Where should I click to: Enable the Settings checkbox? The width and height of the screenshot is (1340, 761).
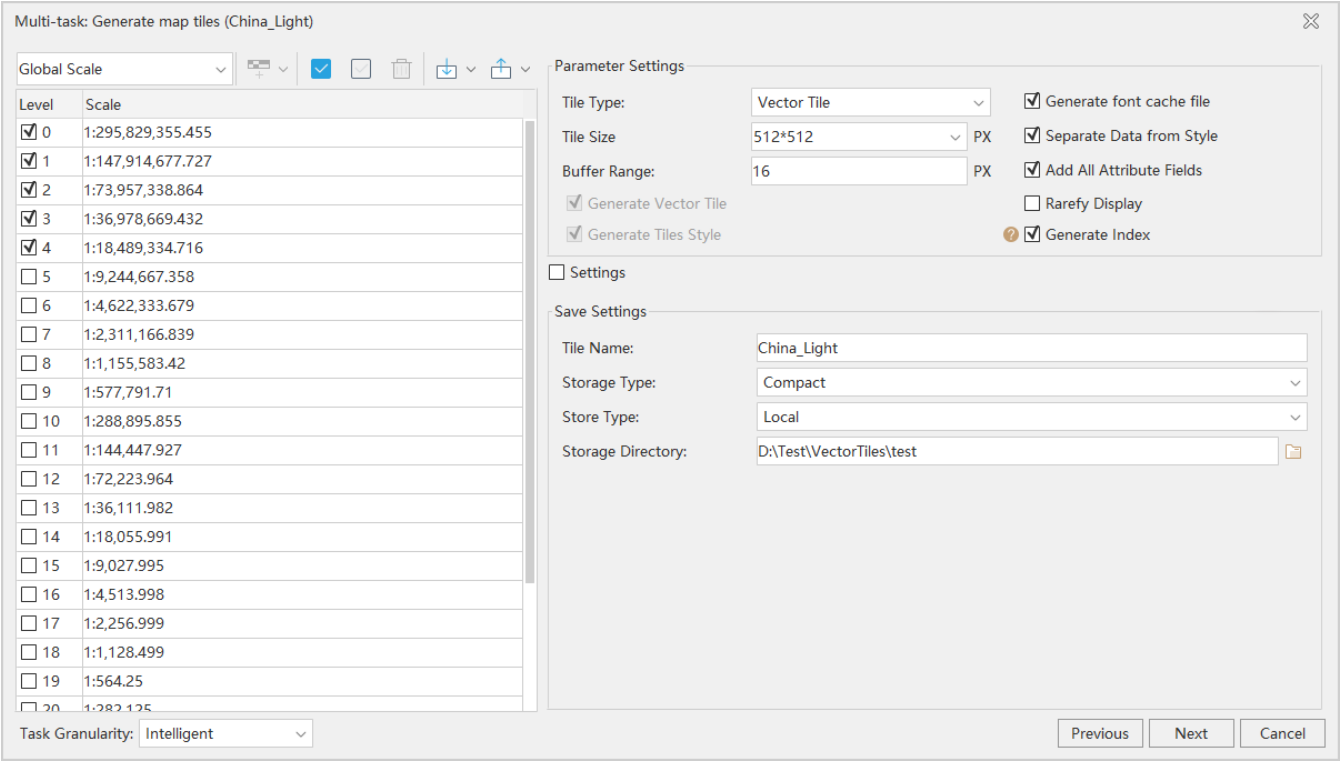tap(557, 272)
